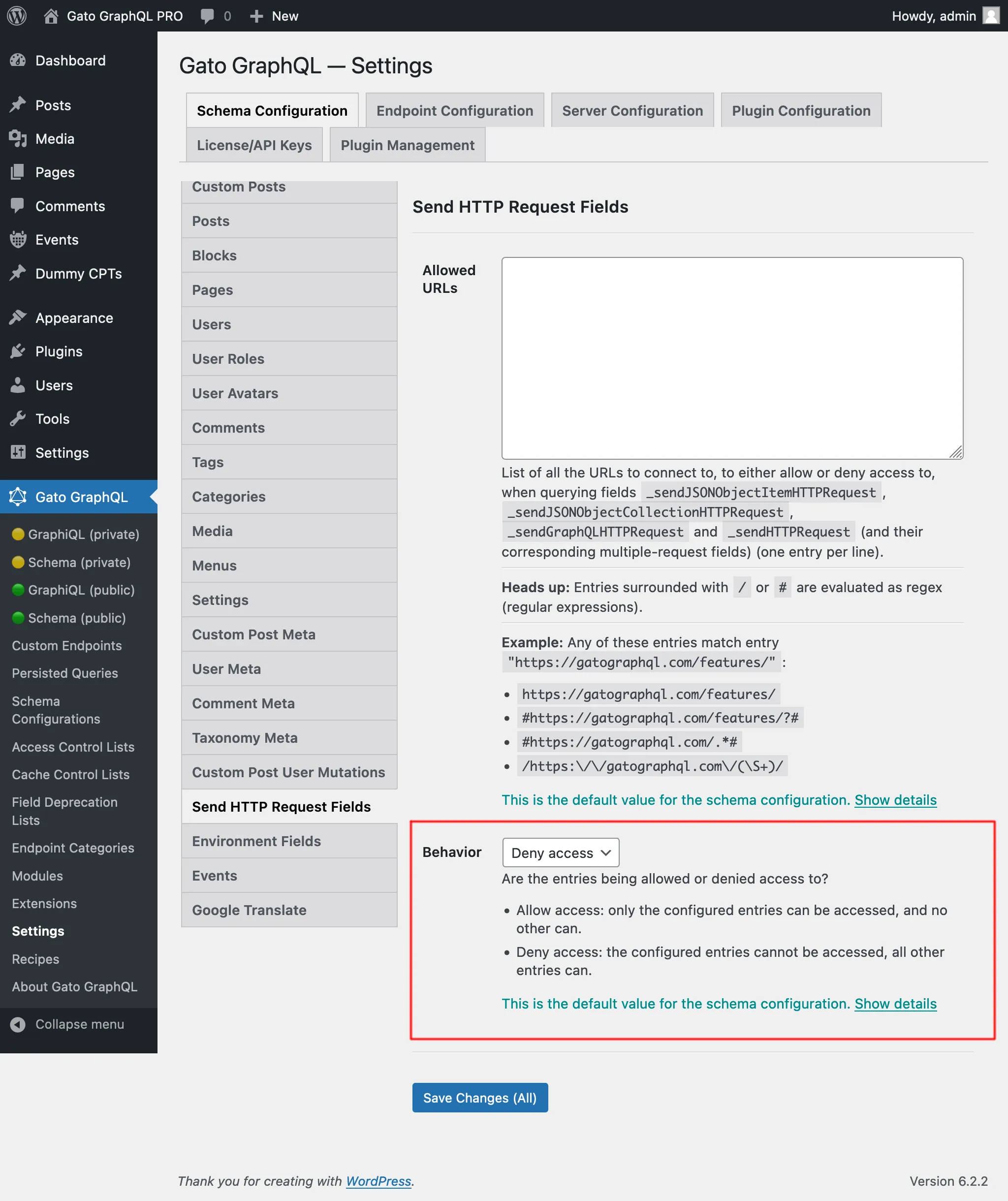The height and width of the screenshot is (1201, 1008).
Task: Open the WordPress footer link
Action: point(378,1180)
